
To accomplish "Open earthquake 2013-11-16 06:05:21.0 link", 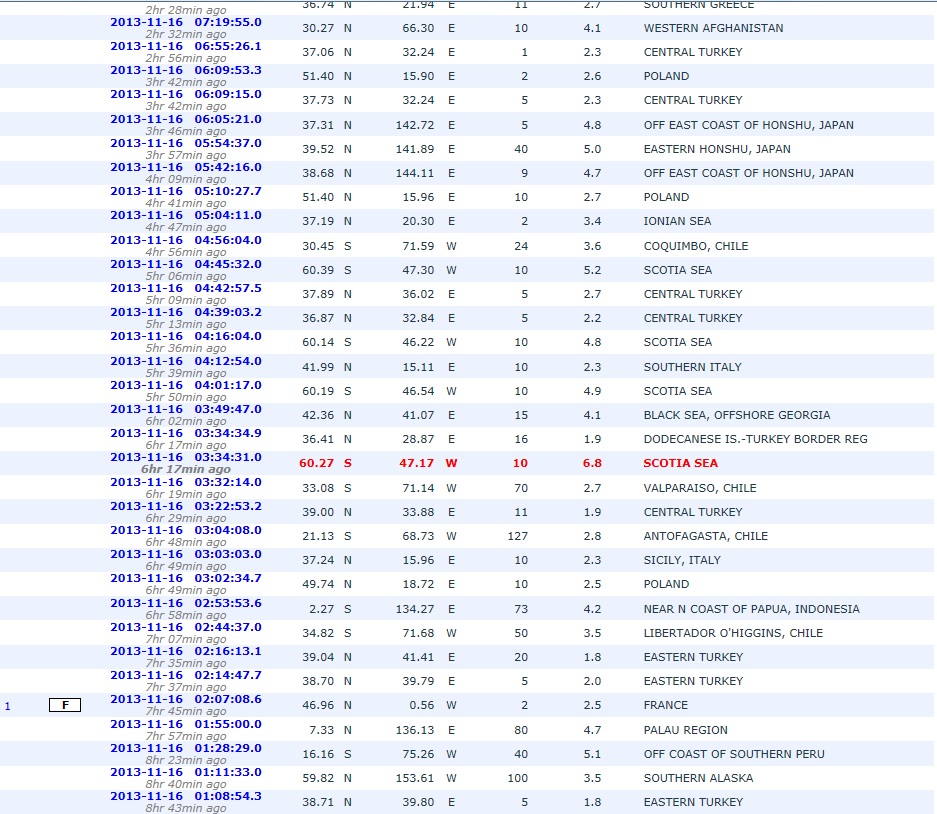I will point(186,119).
